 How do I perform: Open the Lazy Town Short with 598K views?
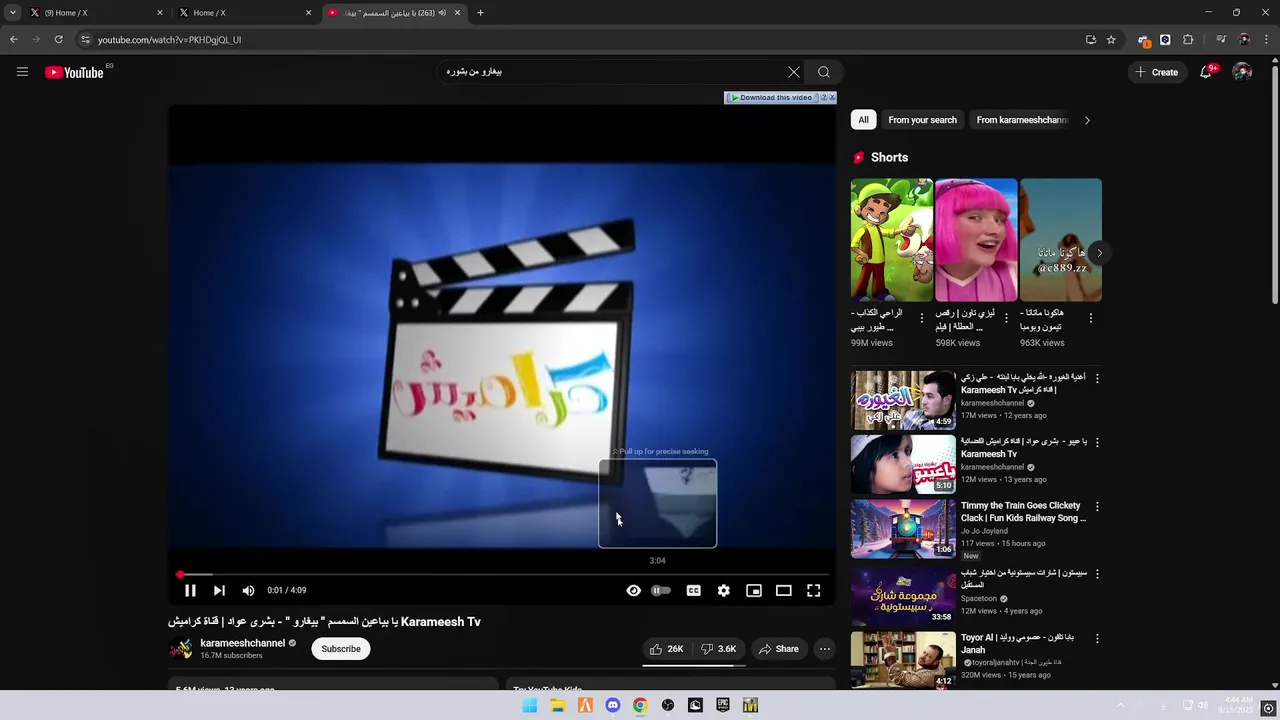coord(976,240)
